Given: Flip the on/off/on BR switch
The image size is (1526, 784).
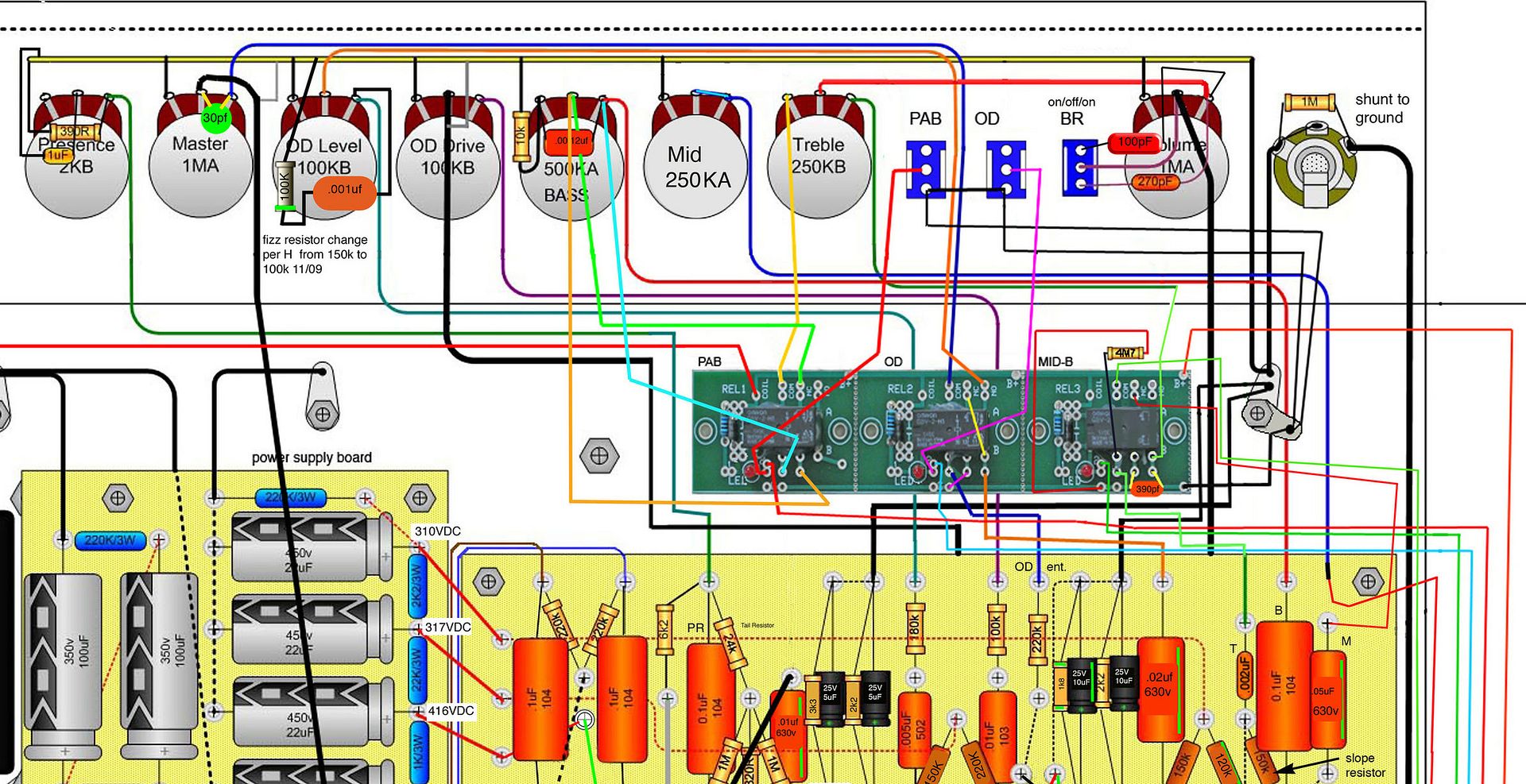Looking at the screenshot, I should click(x=1079, y=168).
